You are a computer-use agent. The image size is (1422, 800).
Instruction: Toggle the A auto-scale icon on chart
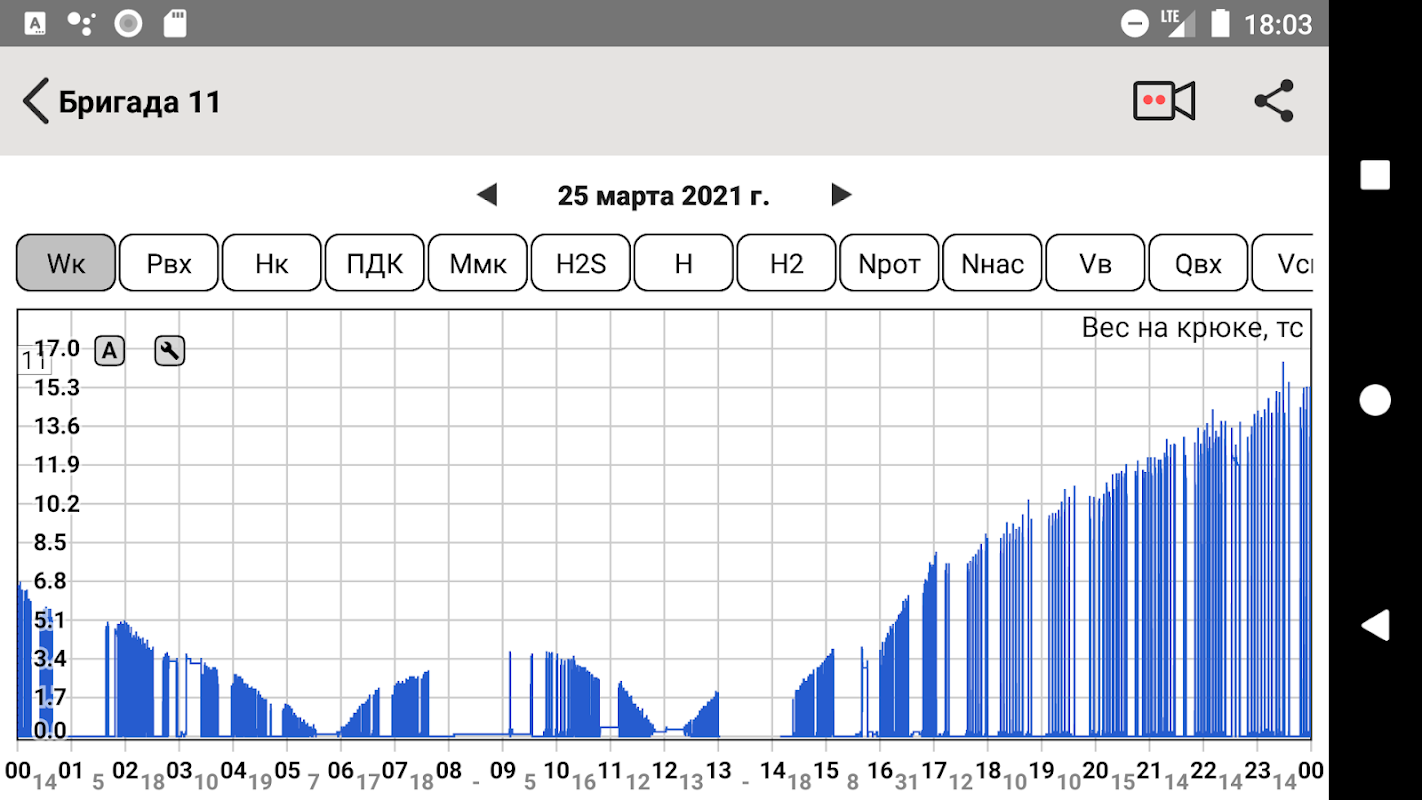pos(110,351)
